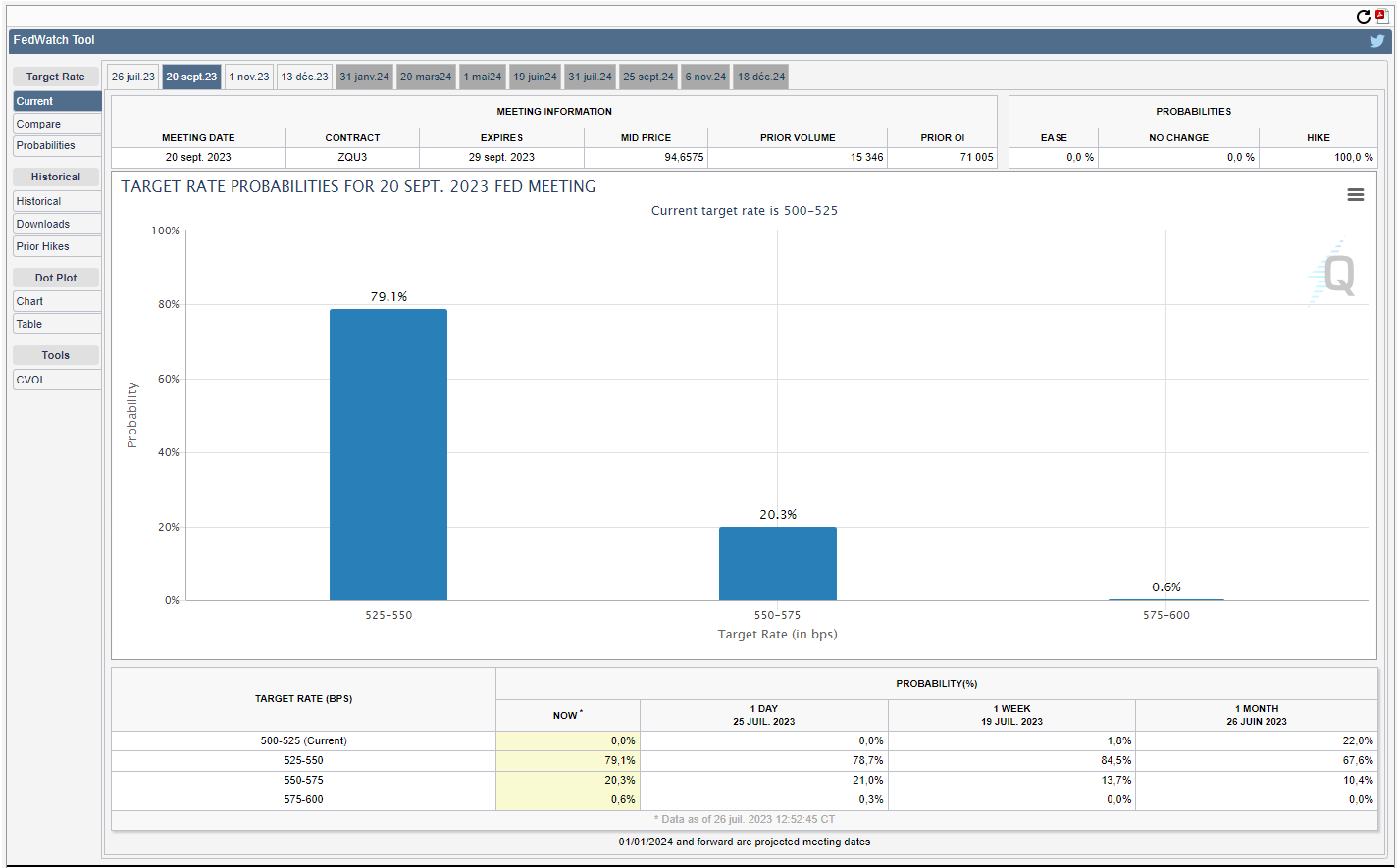Click the NOW value 79,1%

click(620, 760)
